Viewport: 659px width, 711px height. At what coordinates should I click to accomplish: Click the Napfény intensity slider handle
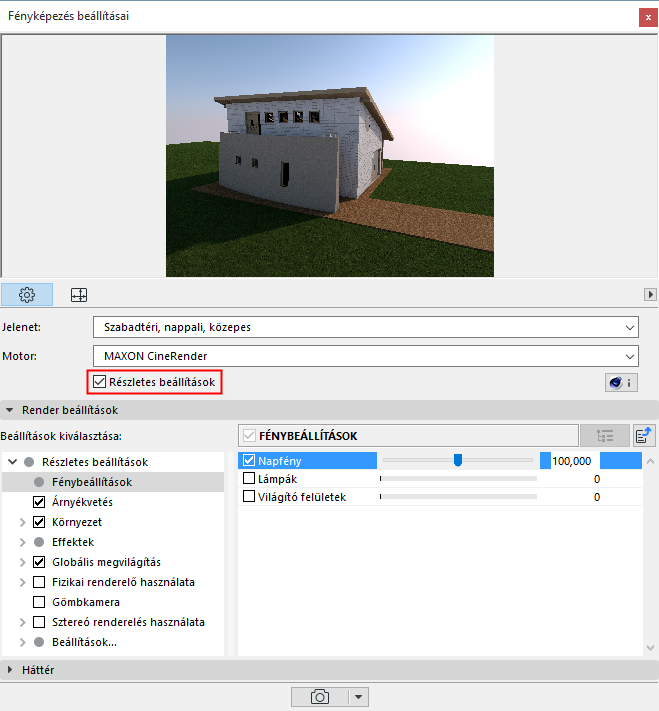[x=458, y=460]
